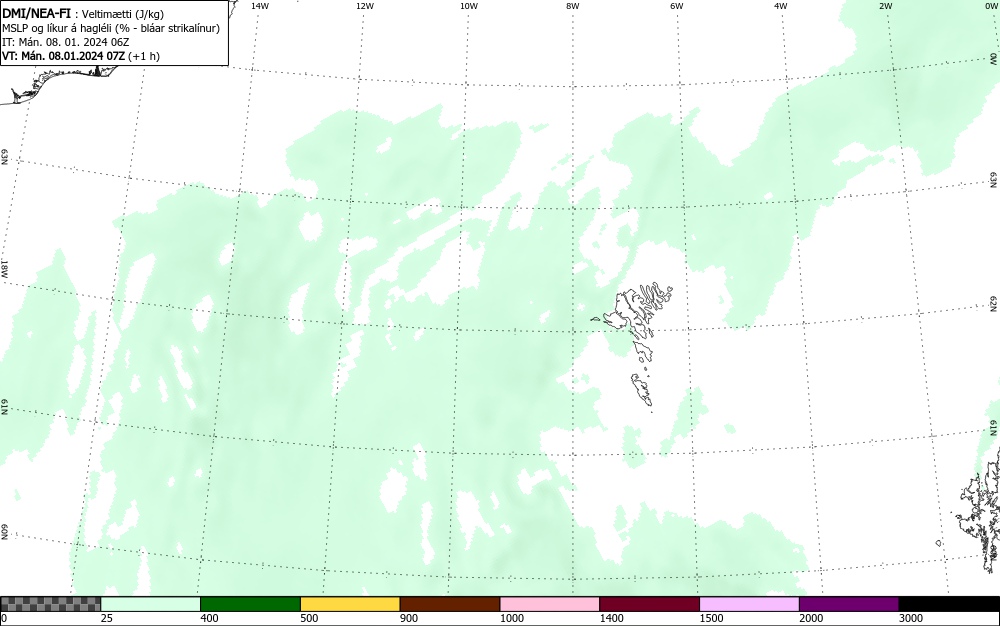Click the 0W longitude label
Screen dimensions: 1000x626
pos(991,6)
